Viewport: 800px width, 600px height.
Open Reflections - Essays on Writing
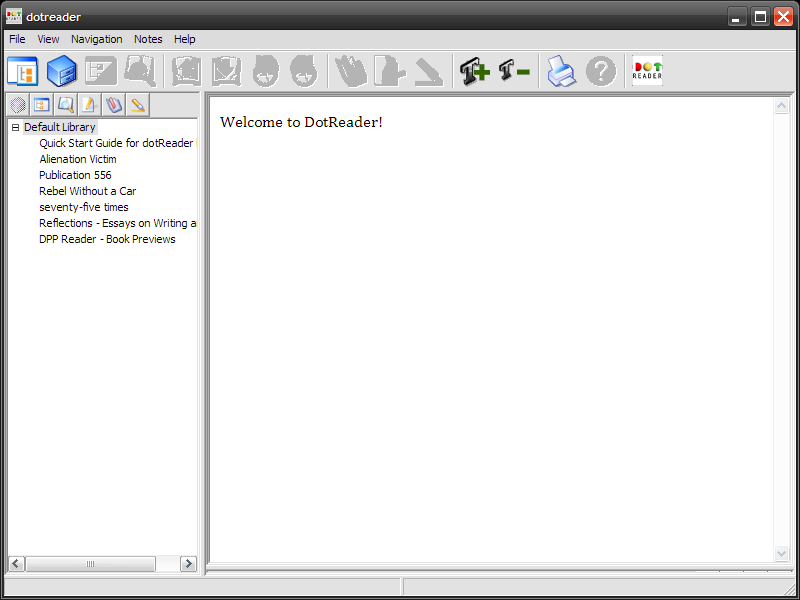point(117,223)
